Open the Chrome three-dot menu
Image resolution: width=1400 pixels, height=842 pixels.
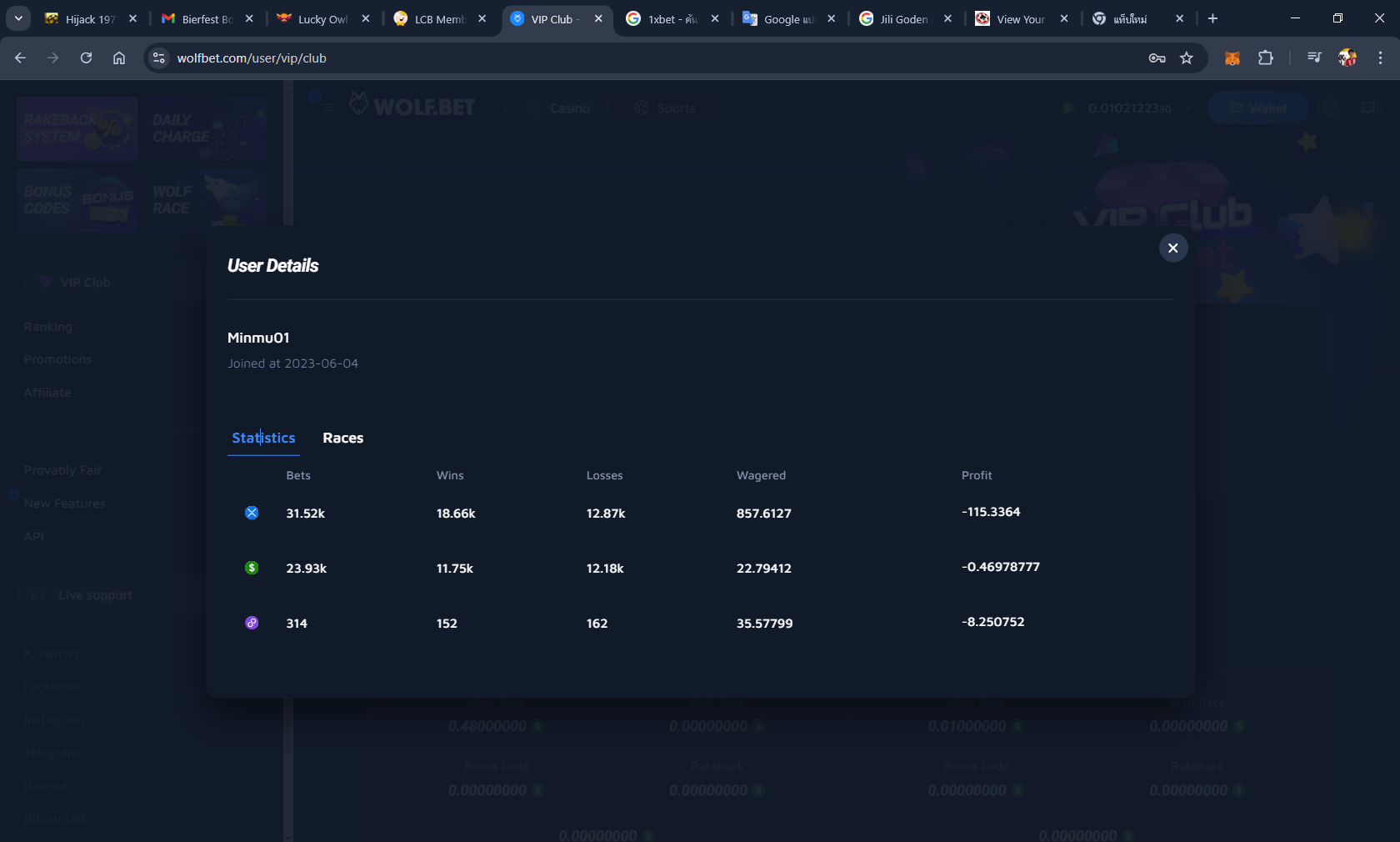[x=1380, y=58]
